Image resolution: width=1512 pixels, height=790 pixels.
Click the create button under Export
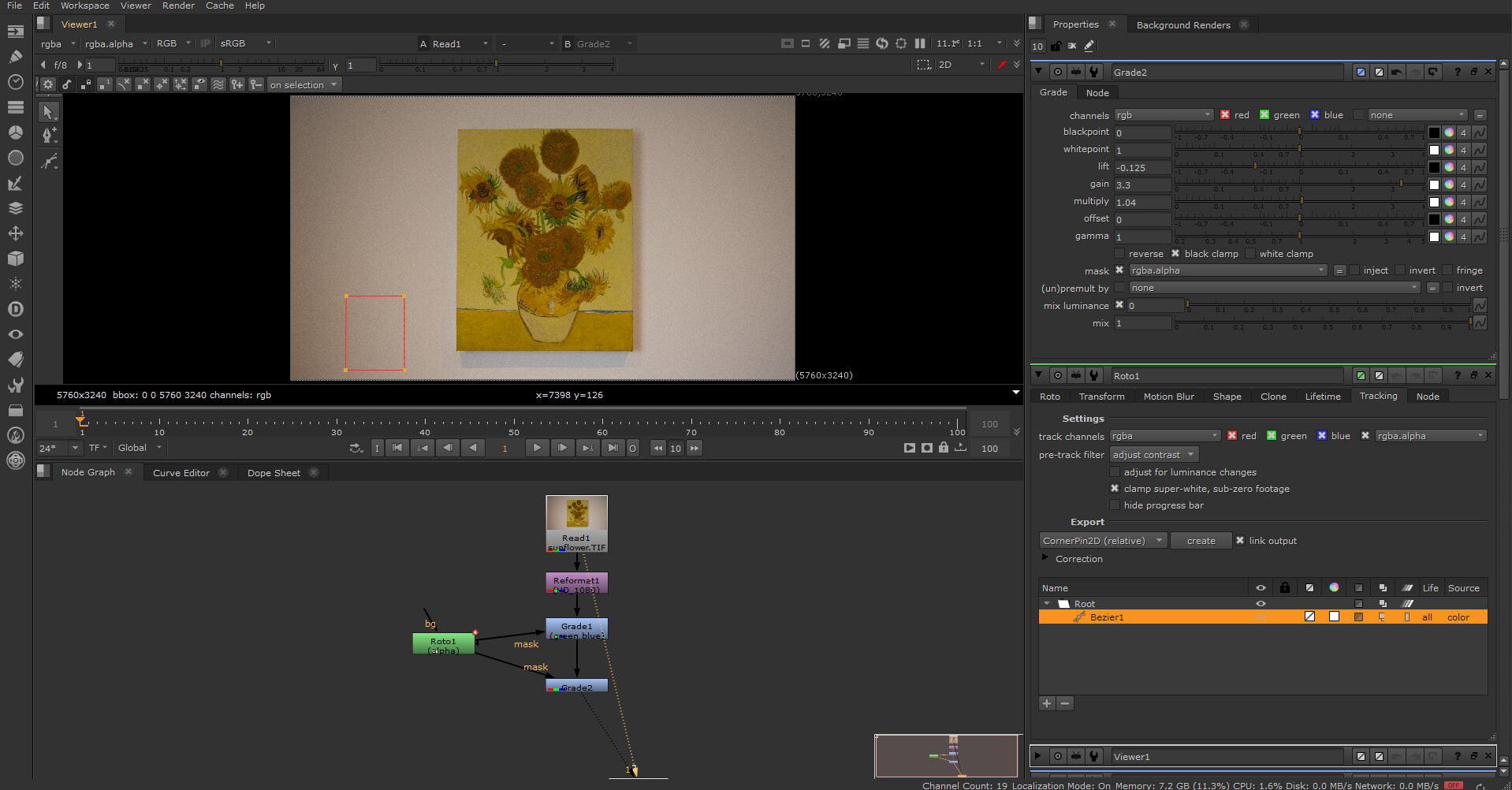pyautogui.click(x=1200, y=540)
